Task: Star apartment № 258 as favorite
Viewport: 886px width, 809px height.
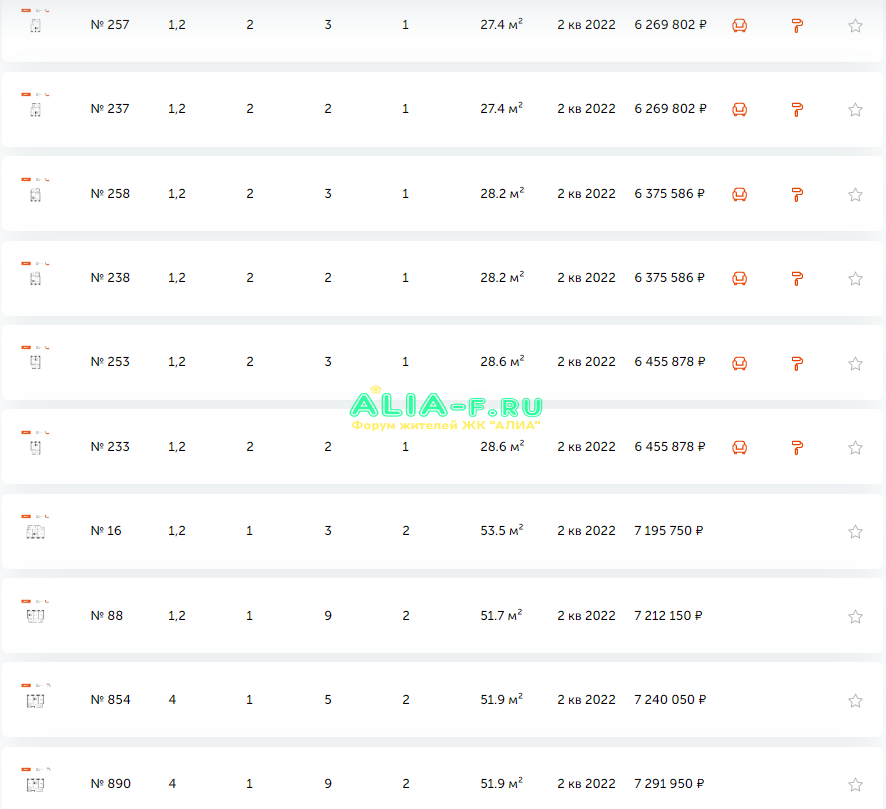Action: (855, 194)
